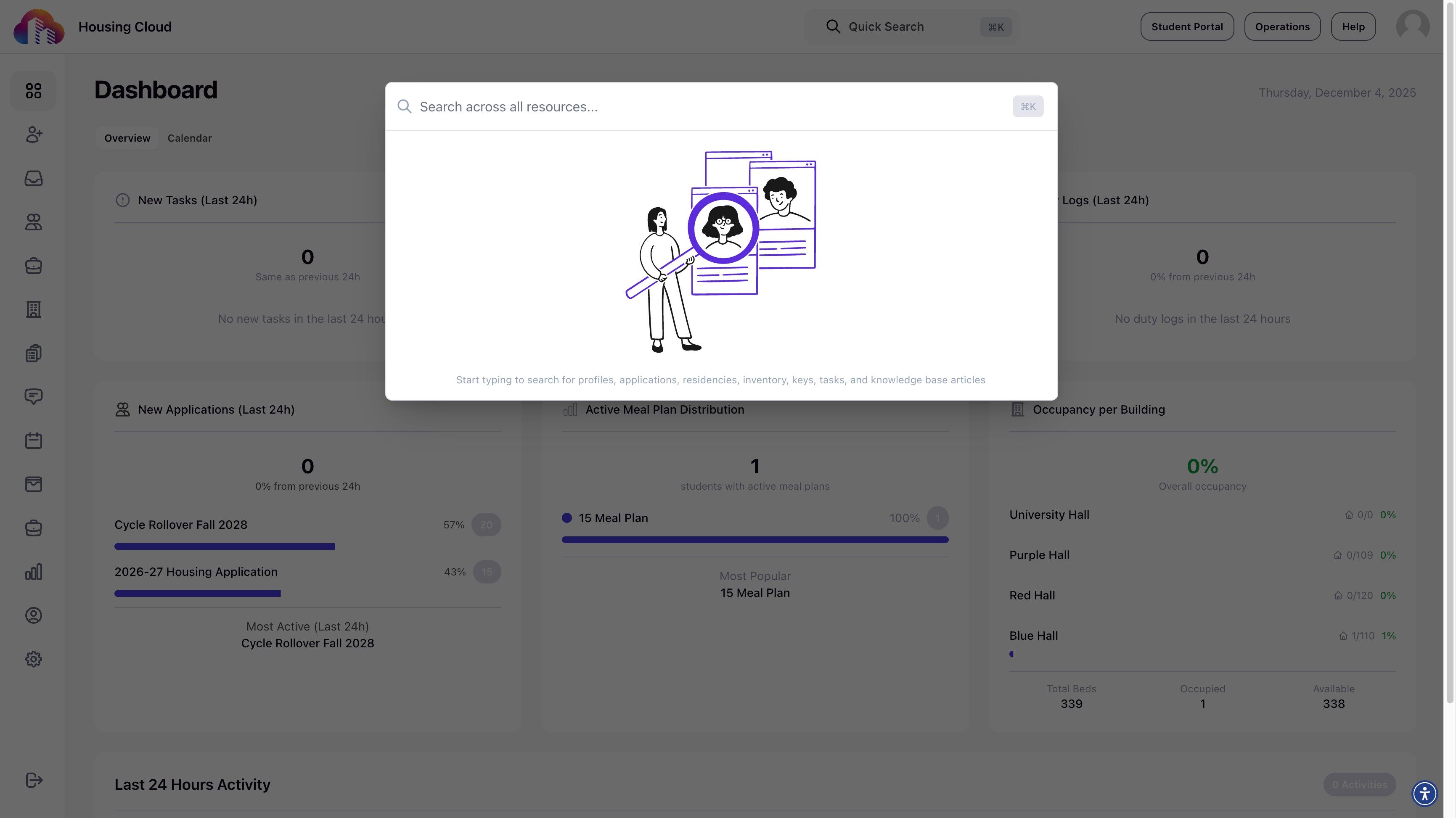Open the inbox tray sidebar icon
The width and height of the screenshot is (1456, 818).
pyautogui.click(x=33, y=179)
